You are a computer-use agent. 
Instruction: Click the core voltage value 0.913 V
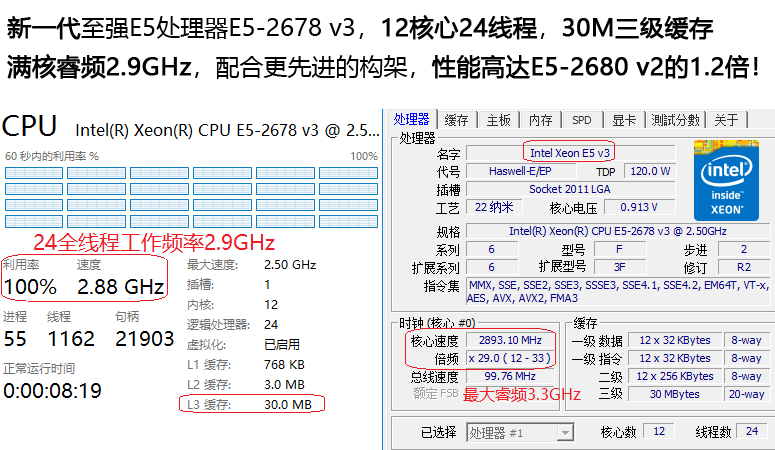coord(639,207)
